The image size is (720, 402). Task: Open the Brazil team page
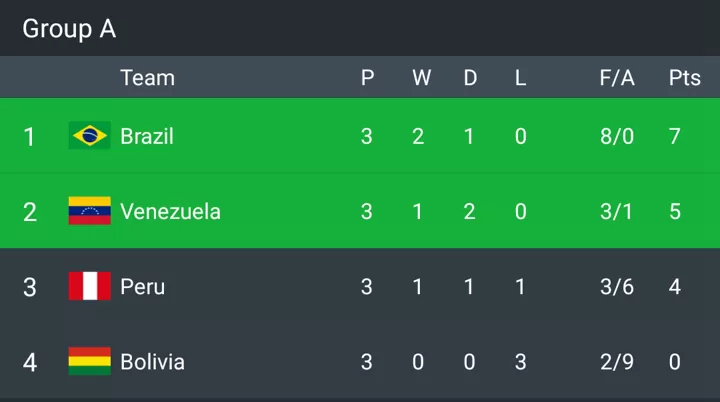pyautogui.click(x=147, y=136)
